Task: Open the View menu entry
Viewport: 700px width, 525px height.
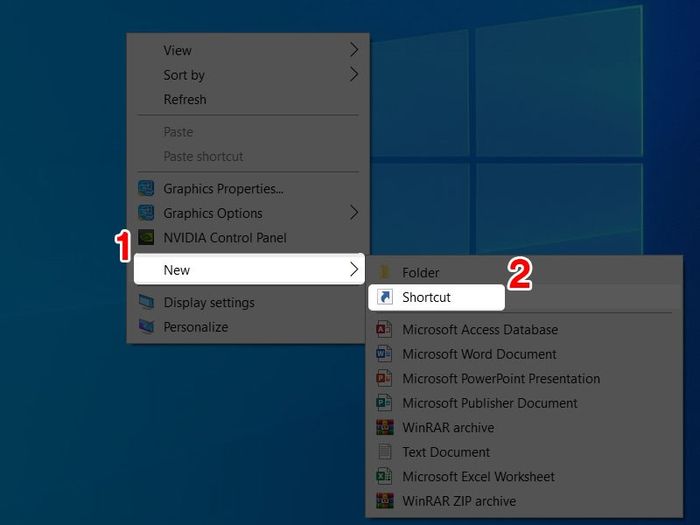Action: tap(248, 50)
